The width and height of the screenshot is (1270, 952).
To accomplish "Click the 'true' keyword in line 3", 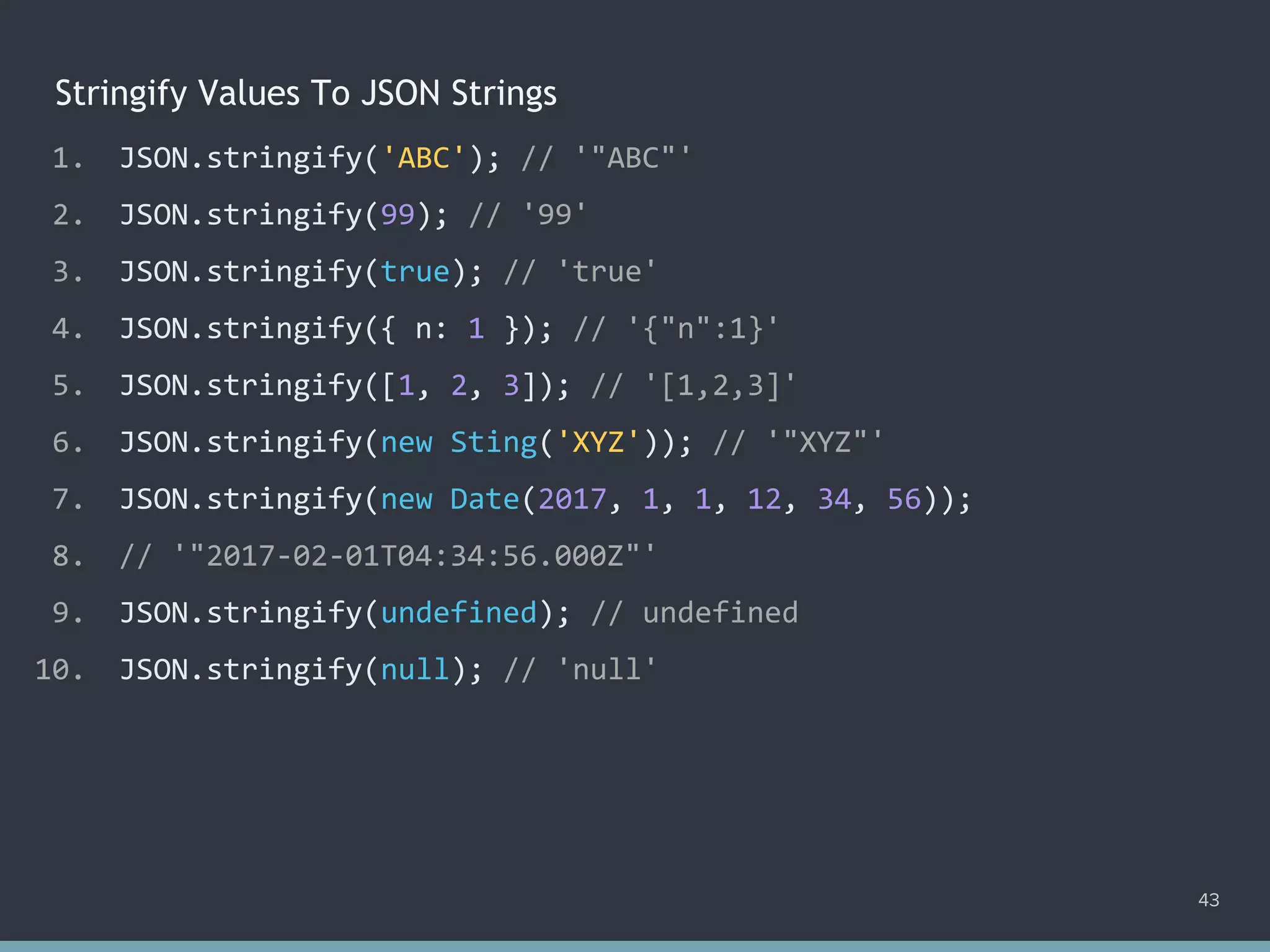I will [x=414, y=271].
